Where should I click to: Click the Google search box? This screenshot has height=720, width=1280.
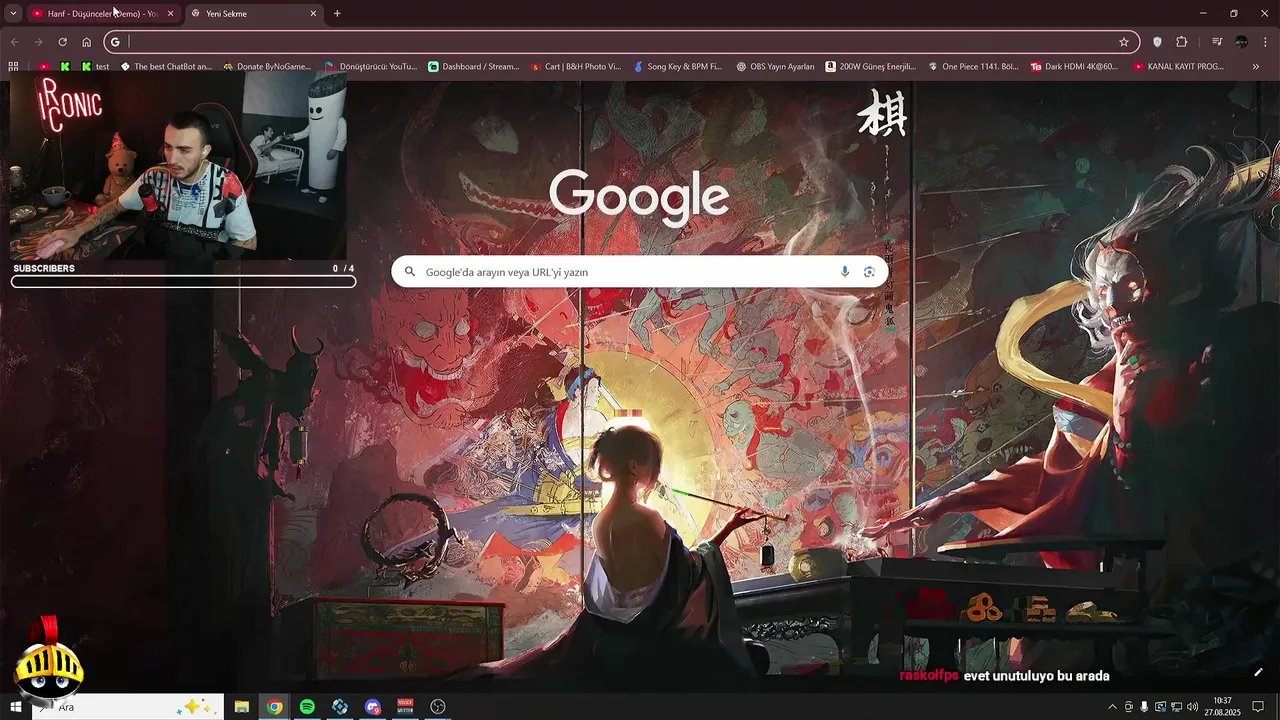click(x=638, y=272)
